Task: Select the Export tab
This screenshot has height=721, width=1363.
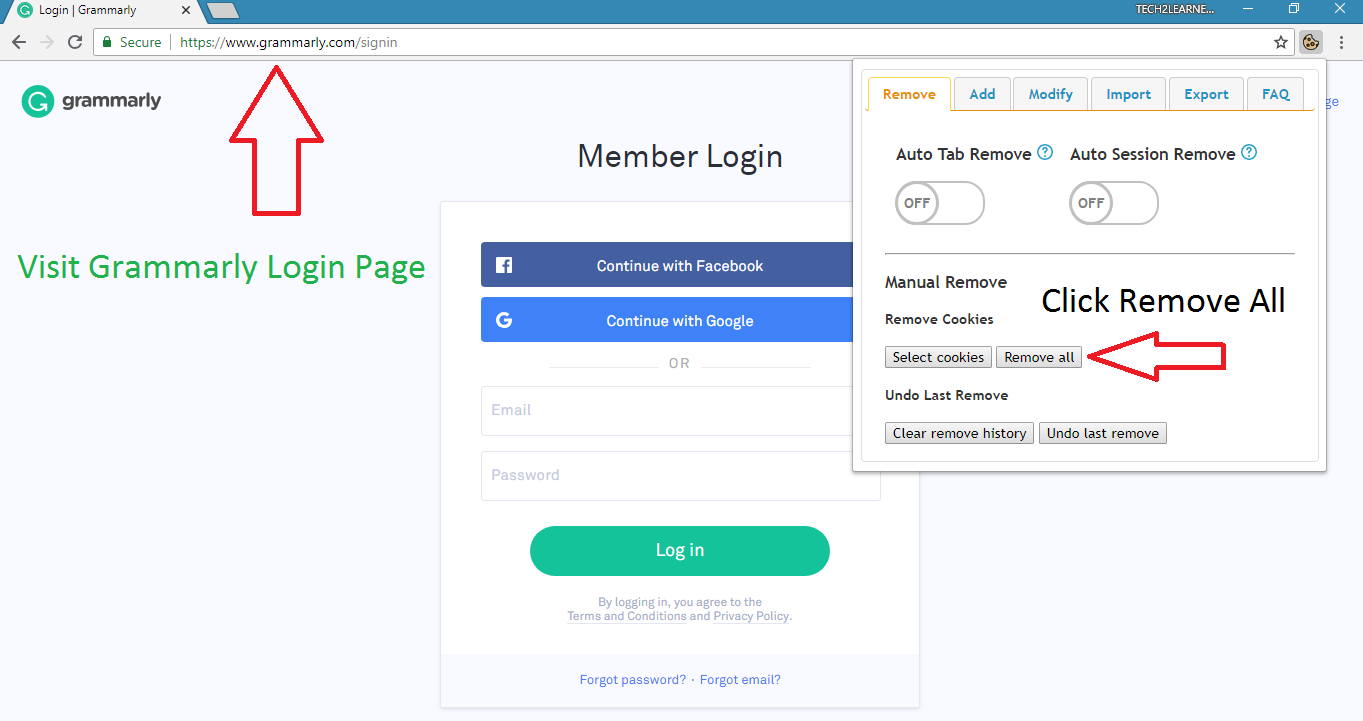Action: point(1206,94)
